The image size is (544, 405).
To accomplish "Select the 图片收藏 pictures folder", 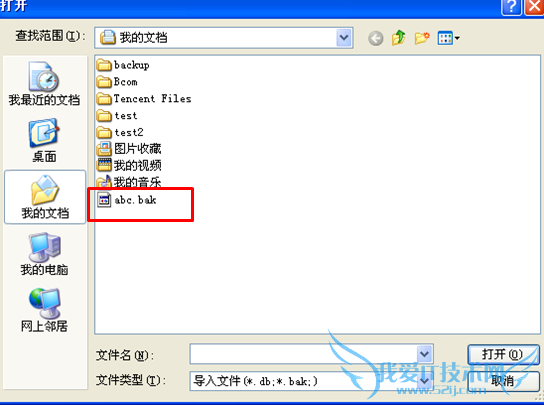I will [x=129, y=149].
